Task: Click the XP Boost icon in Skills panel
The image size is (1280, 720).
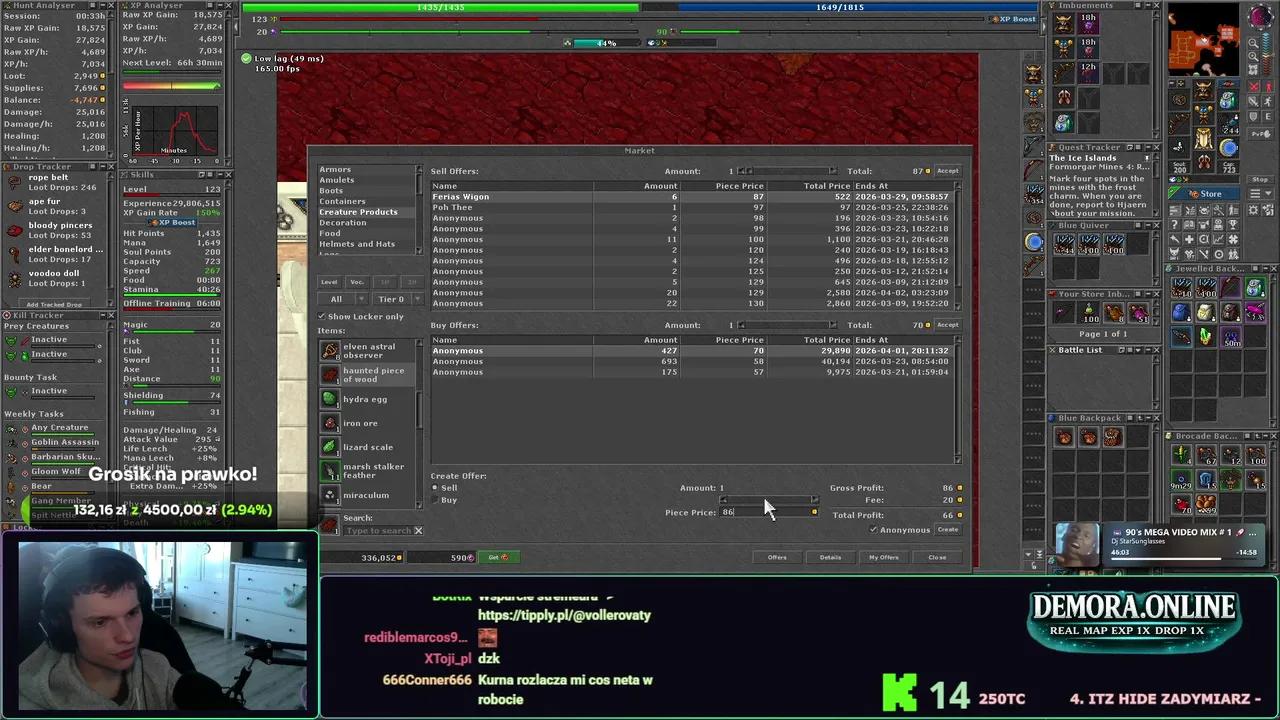Action: pos(155,222)
